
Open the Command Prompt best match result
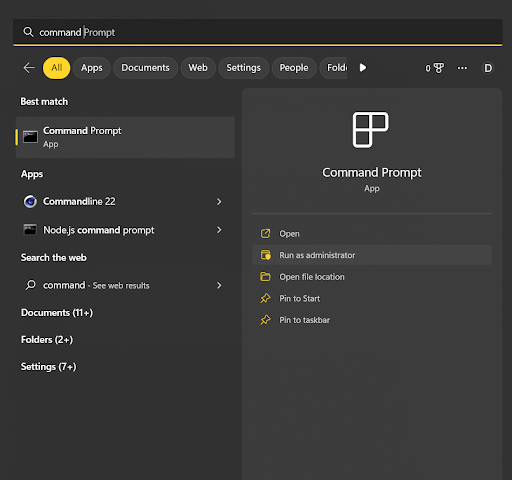125,137
